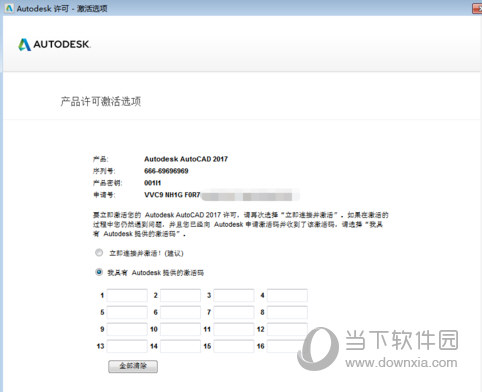Click activation code field 1
This screenshot has height=392, width=482.
[x=127, y=295]
